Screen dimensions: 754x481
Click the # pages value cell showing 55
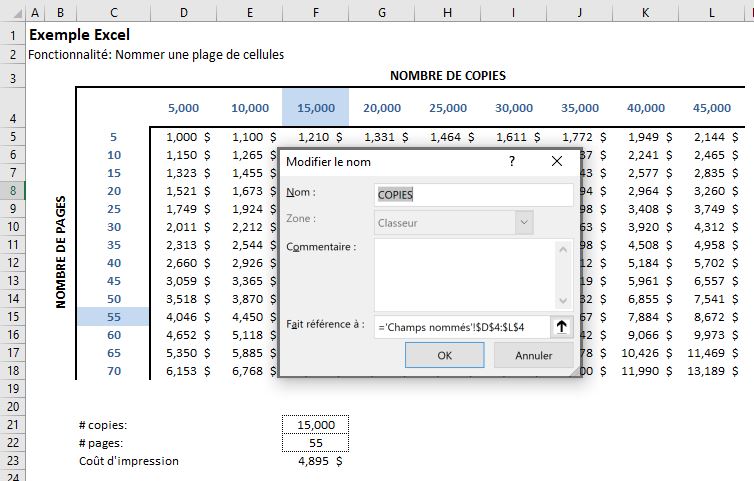[x=315, y=443]
